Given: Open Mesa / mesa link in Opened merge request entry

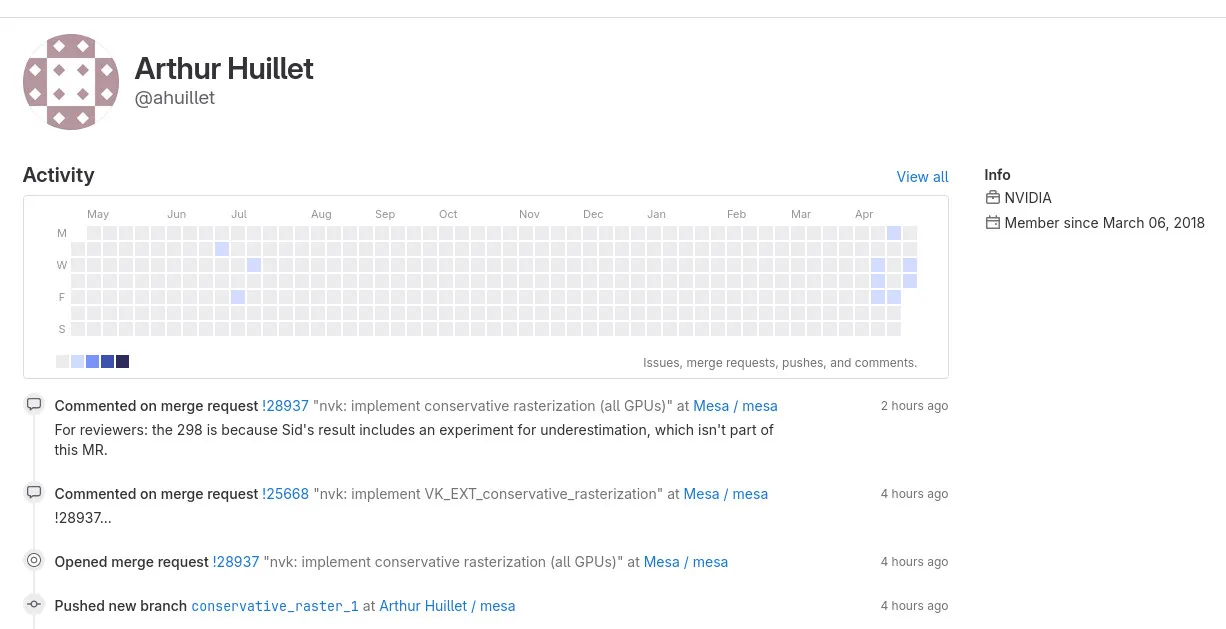Looking at the screenshot, I should click(x=685, y=562).
